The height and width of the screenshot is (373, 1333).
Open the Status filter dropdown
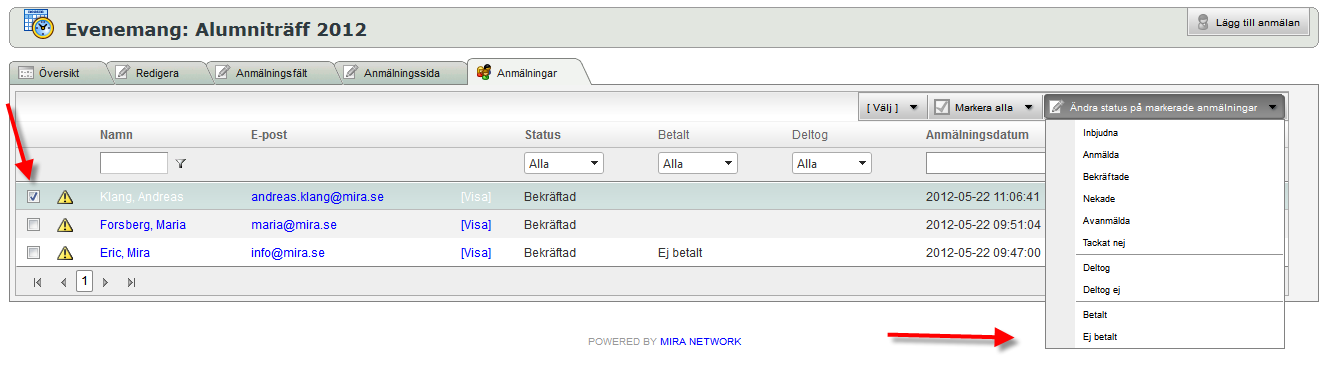[564, 163]
